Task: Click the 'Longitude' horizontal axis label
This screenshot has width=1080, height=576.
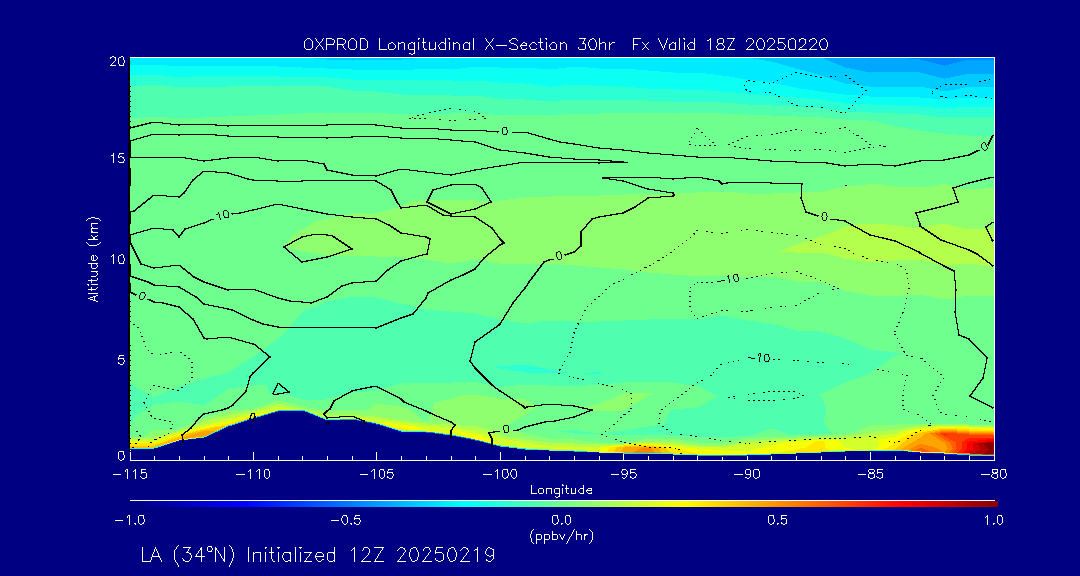Action: coord(561,491)
